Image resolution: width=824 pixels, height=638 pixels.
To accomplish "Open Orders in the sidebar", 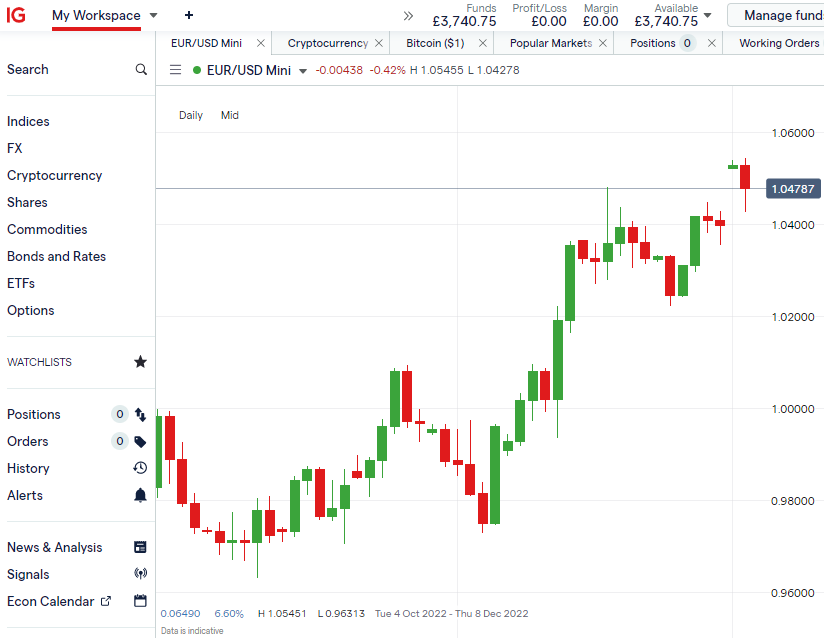I will click(x=28, y=441).
